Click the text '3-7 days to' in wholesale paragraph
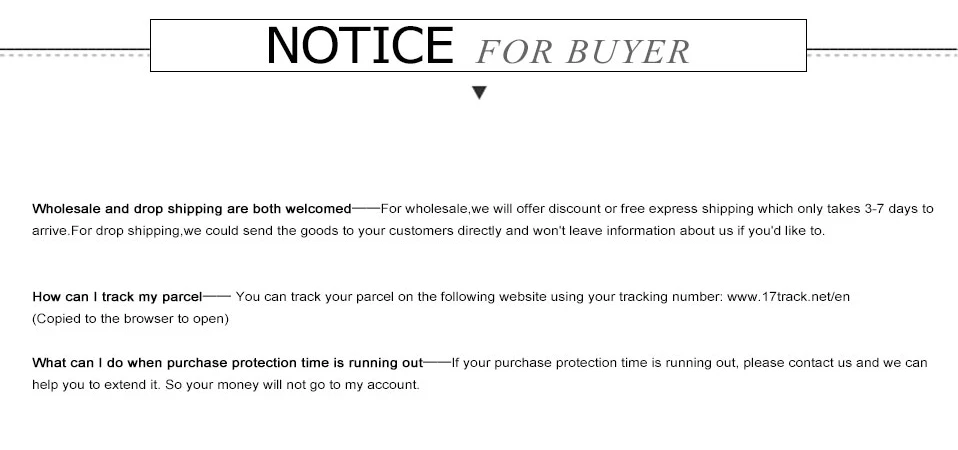Viewport: 958px width, 450px height. point(899,208)
